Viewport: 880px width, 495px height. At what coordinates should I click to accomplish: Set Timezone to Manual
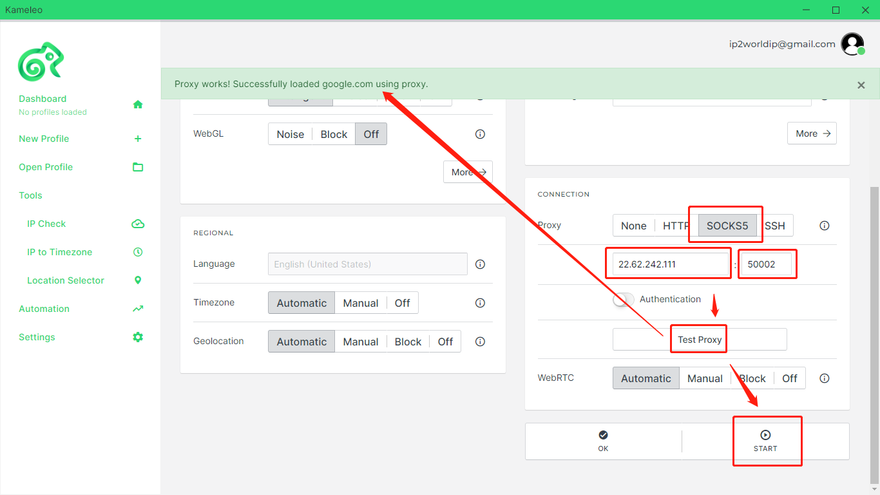(x=360, y=303)
